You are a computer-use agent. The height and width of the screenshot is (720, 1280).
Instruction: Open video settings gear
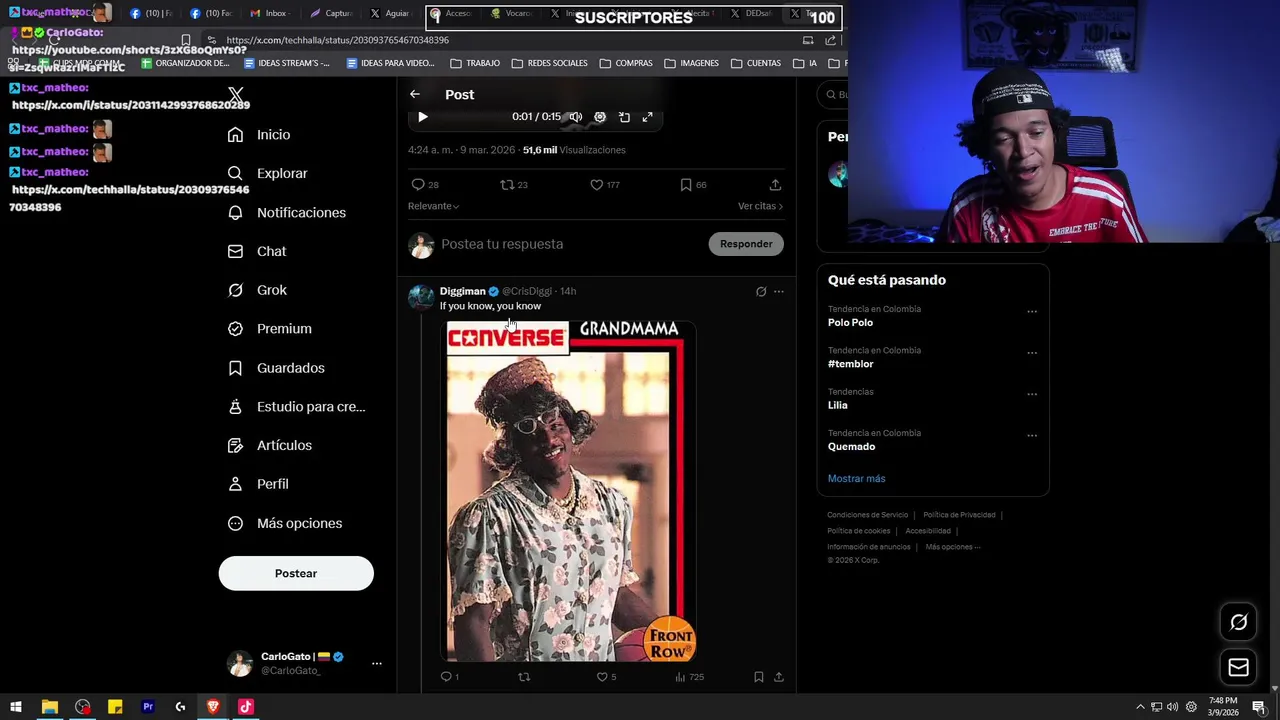[x=600, y=117]
